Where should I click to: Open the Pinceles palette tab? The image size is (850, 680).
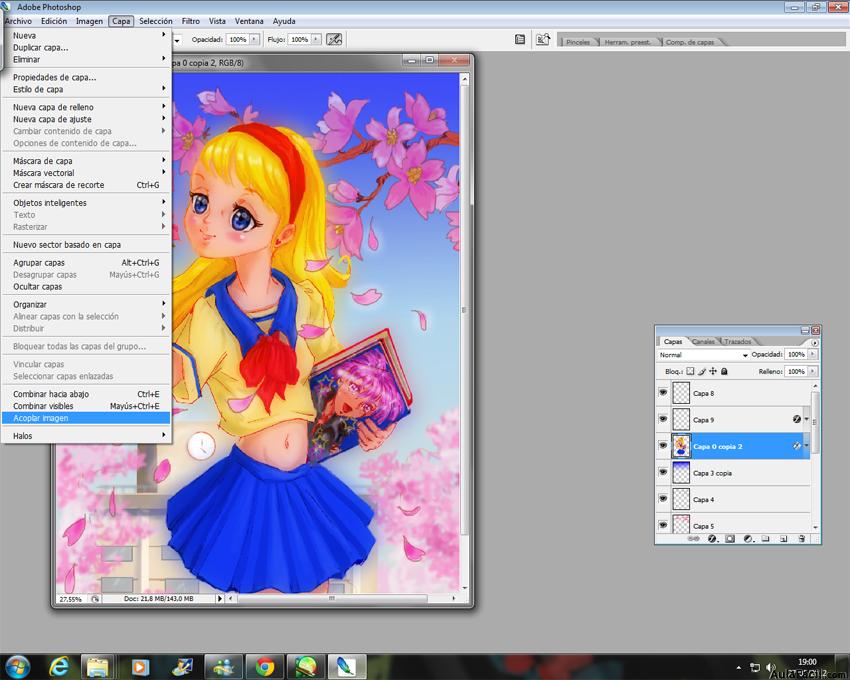pyautogui.click(x=577, y=42)
